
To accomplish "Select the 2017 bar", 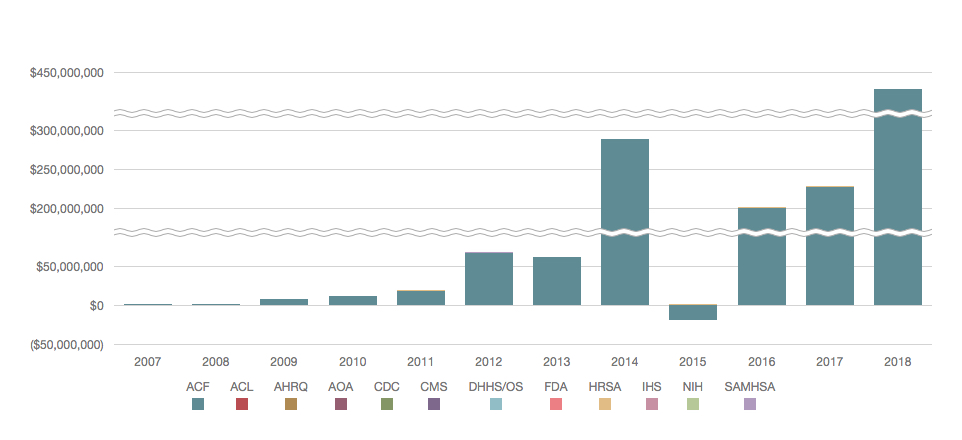I will (x=830, y=247).
